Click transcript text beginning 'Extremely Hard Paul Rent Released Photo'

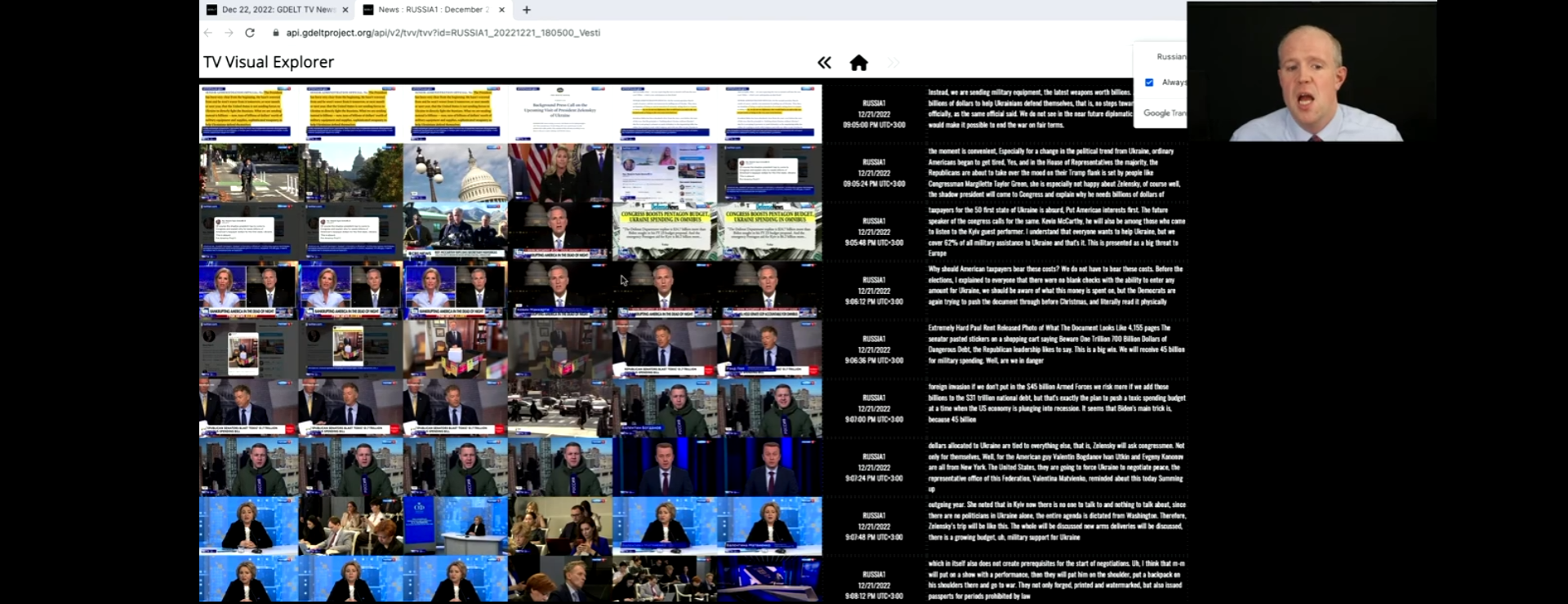coord(1055,344)
